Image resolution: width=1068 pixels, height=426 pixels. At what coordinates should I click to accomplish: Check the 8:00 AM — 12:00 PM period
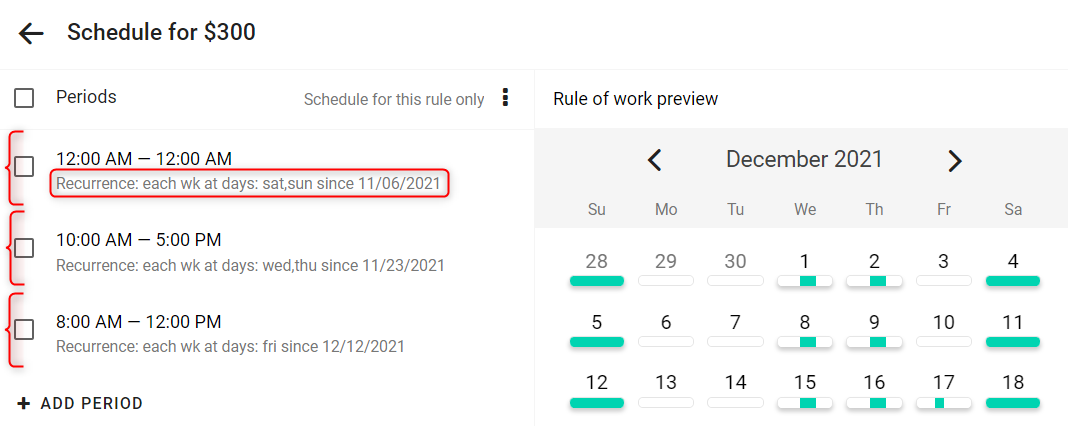(x=25, y=329)
